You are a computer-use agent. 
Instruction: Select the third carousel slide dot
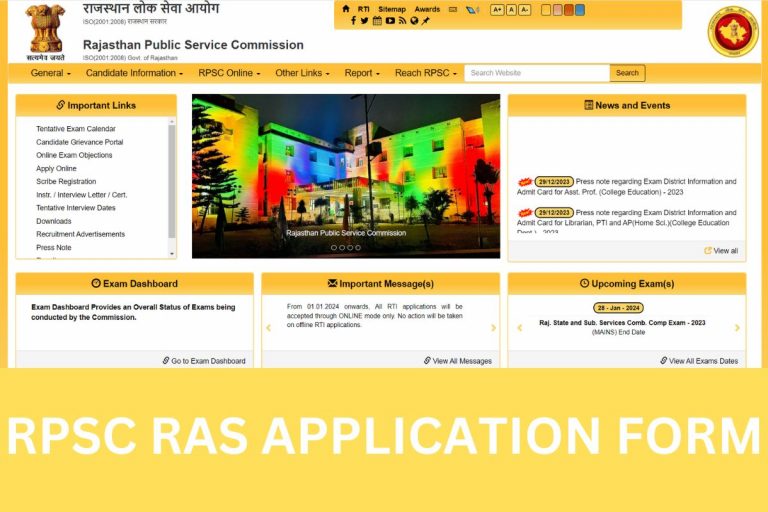tap(350, 248)
